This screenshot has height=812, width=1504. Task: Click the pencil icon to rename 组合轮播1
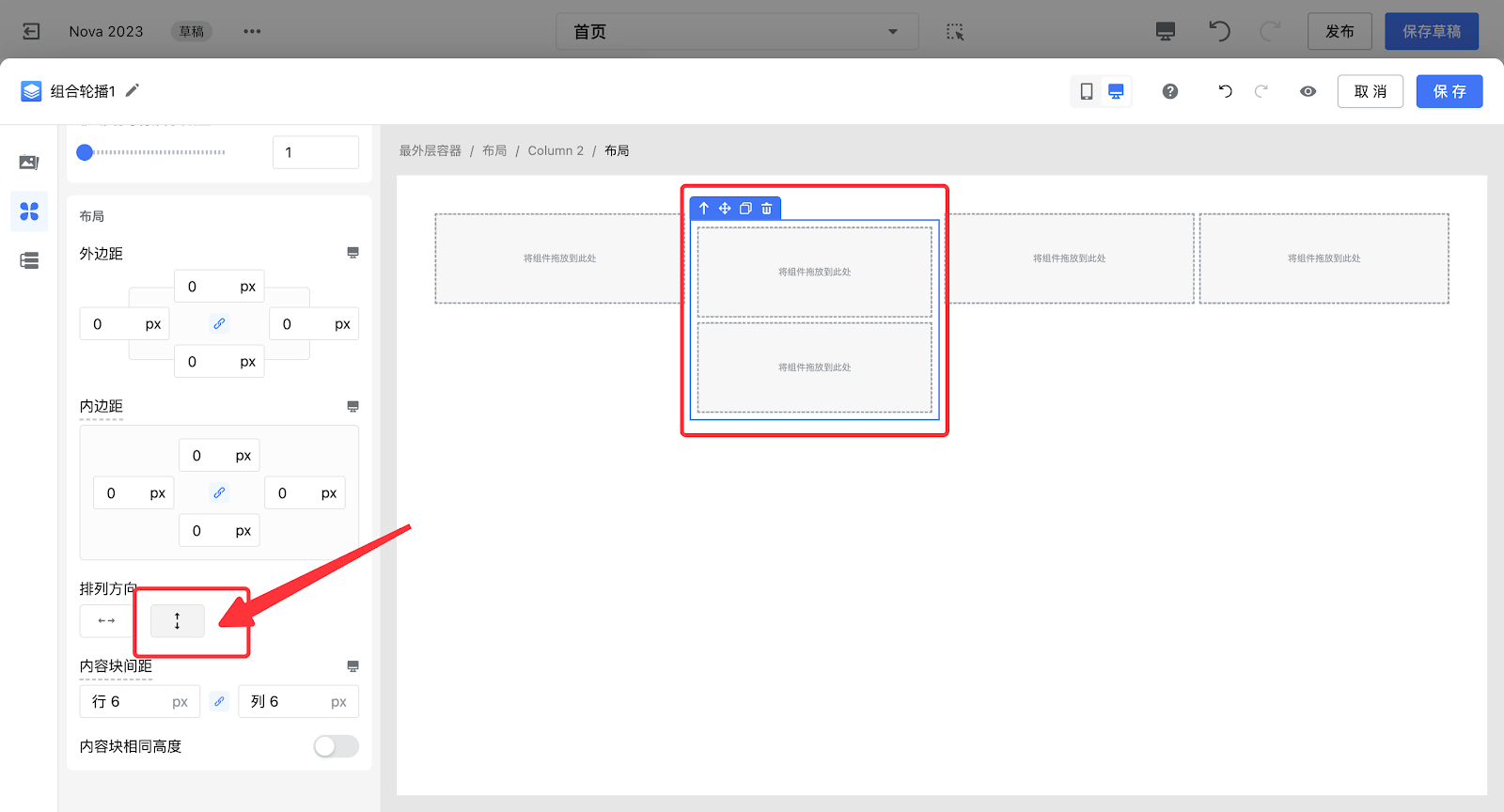pyautogui.click(x=133, y=90)
